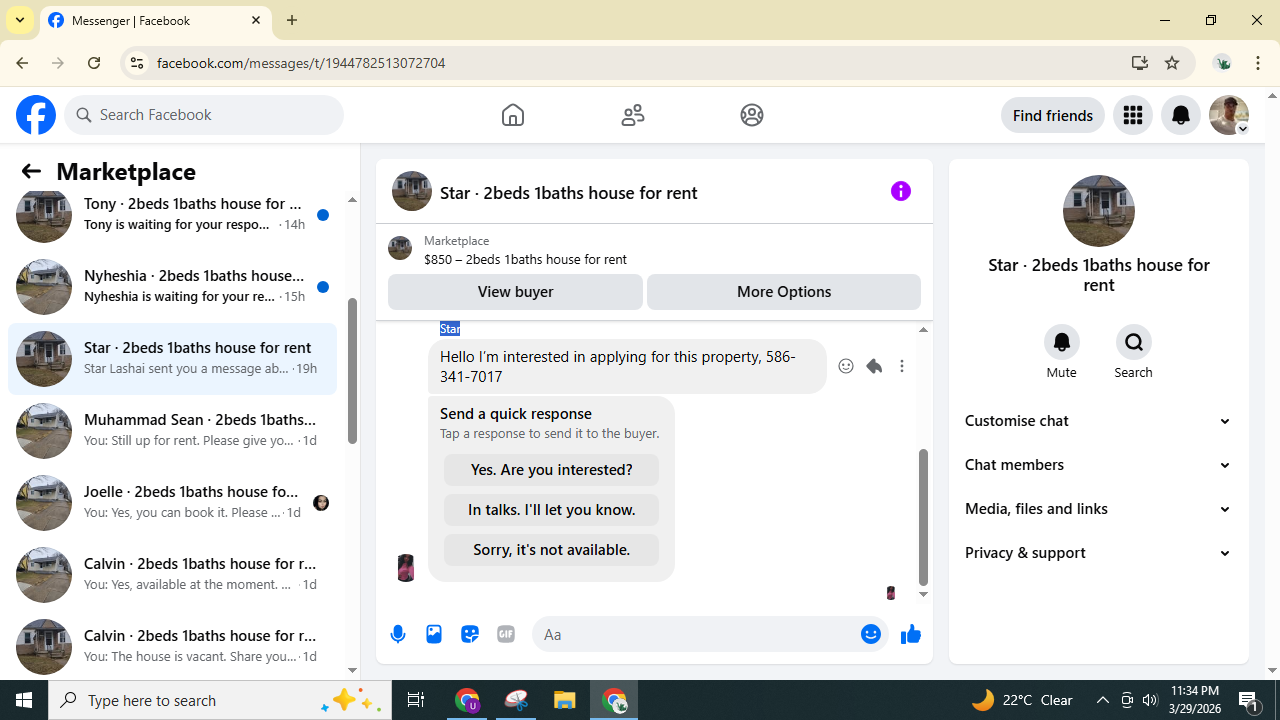Send quick response Sorry, it's not available.
Image resolution: width=1280 pixels, height=720 pixels.
[551, 550]
